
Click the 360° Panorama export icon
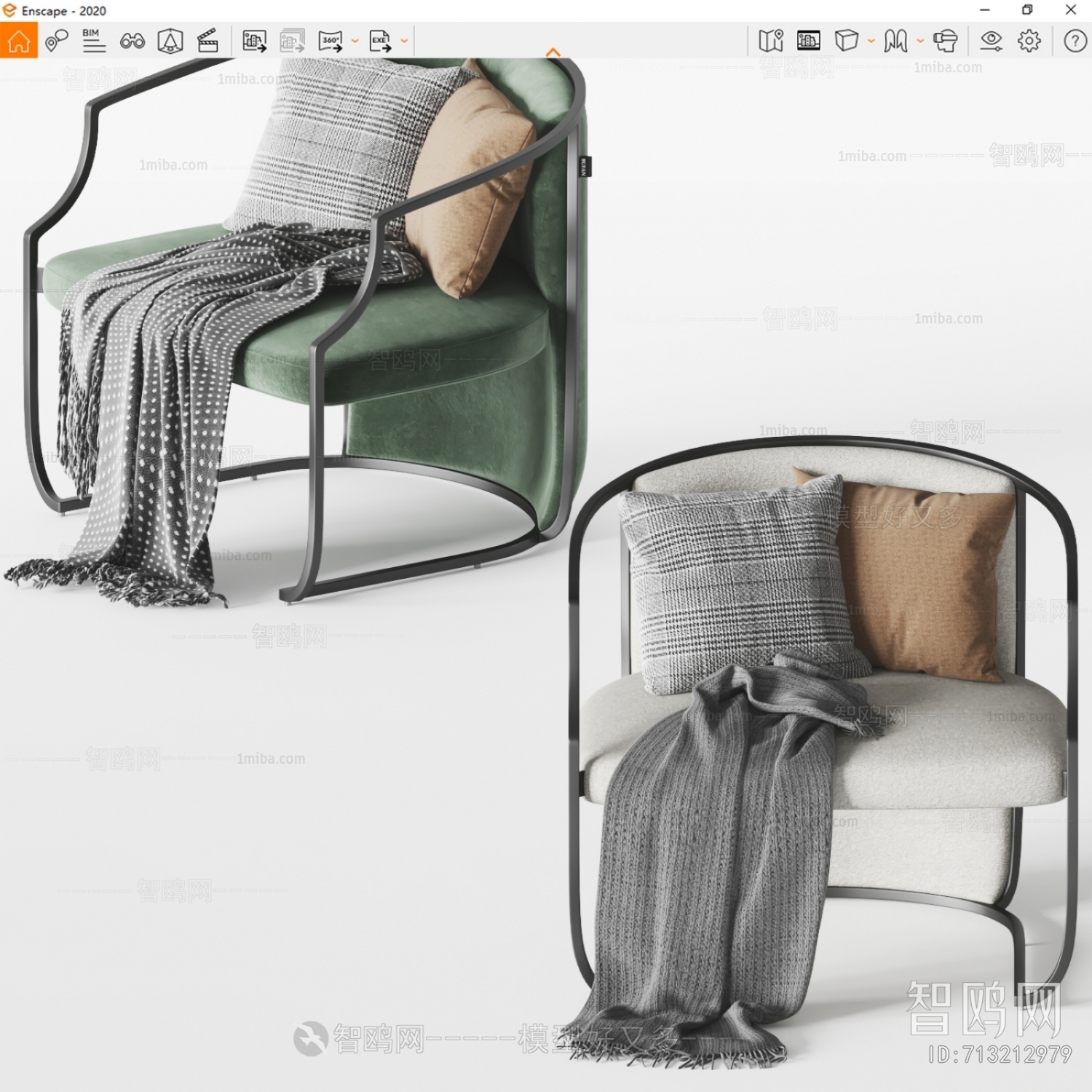coord(331,41)
